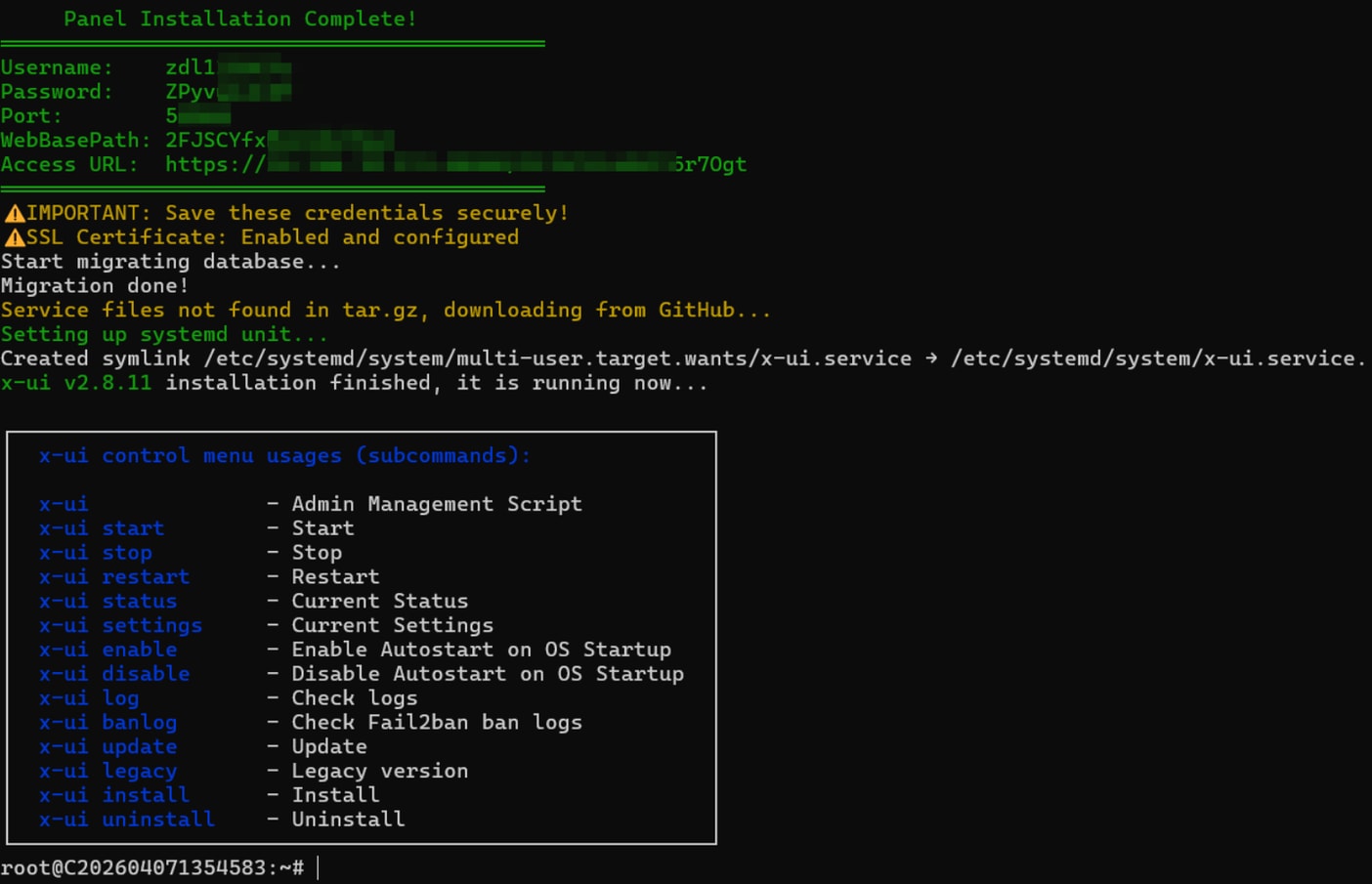Place cursor at the root shell prompt
This screenshot has width=1372, height=884.
point(319,867)
